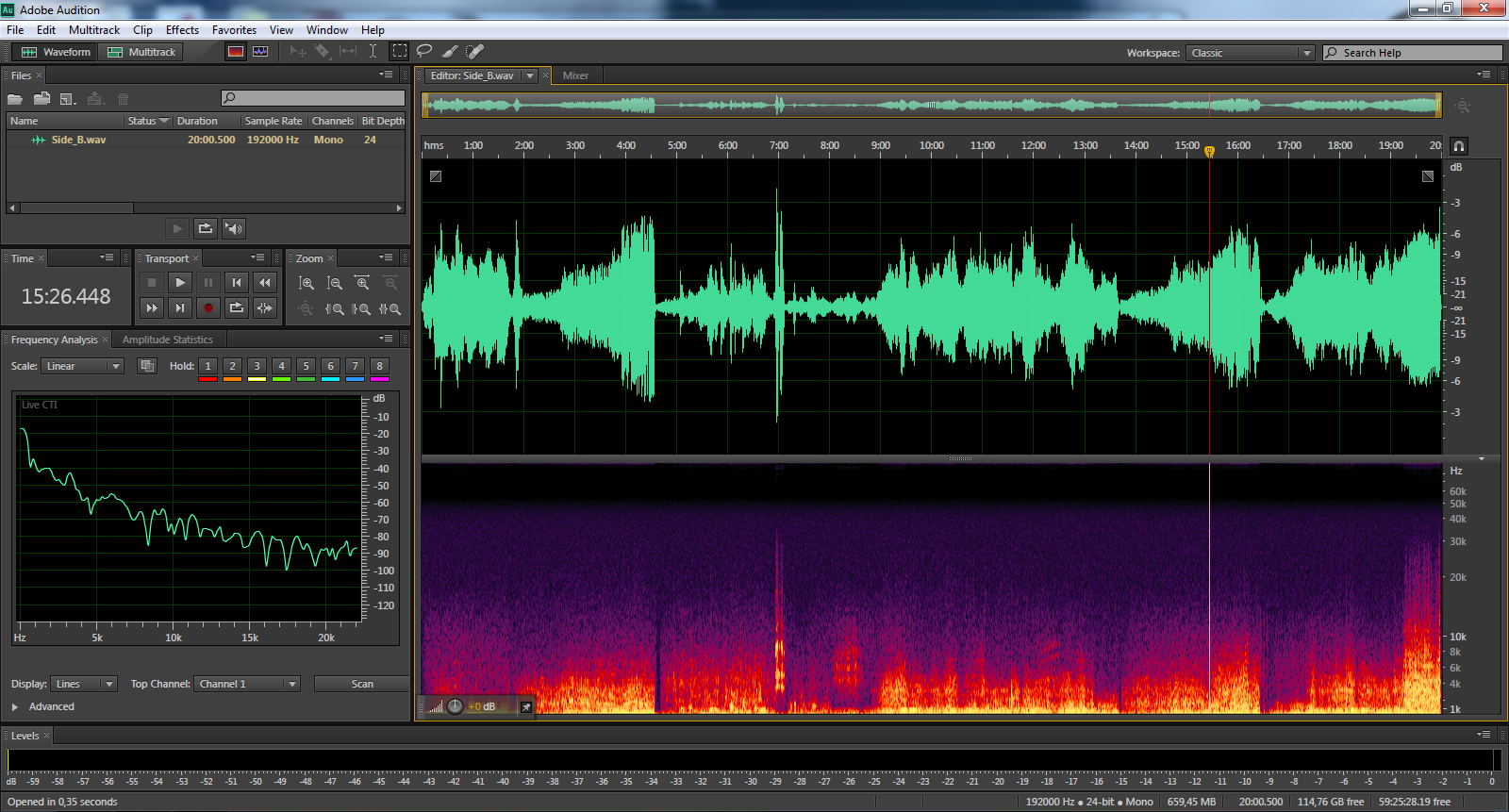The height and width of the screenshot is (812, 1509).
Task: Adjust the HUD amplitude gain knob
Action: tap(455, 706)
